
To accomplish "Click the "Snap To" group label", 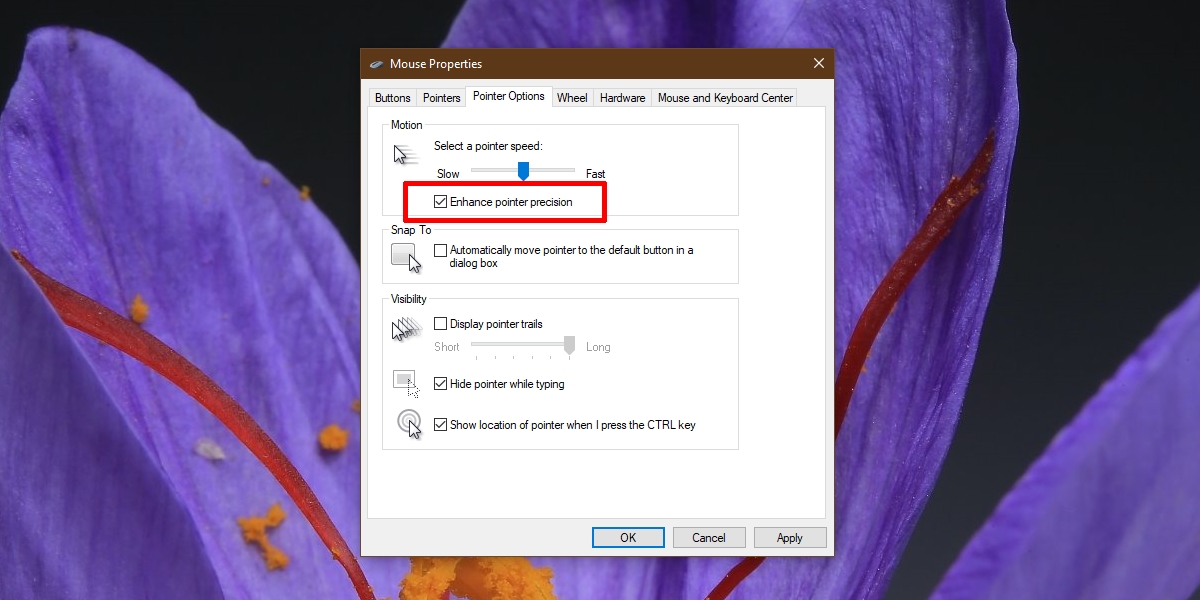I will (411, 230).
